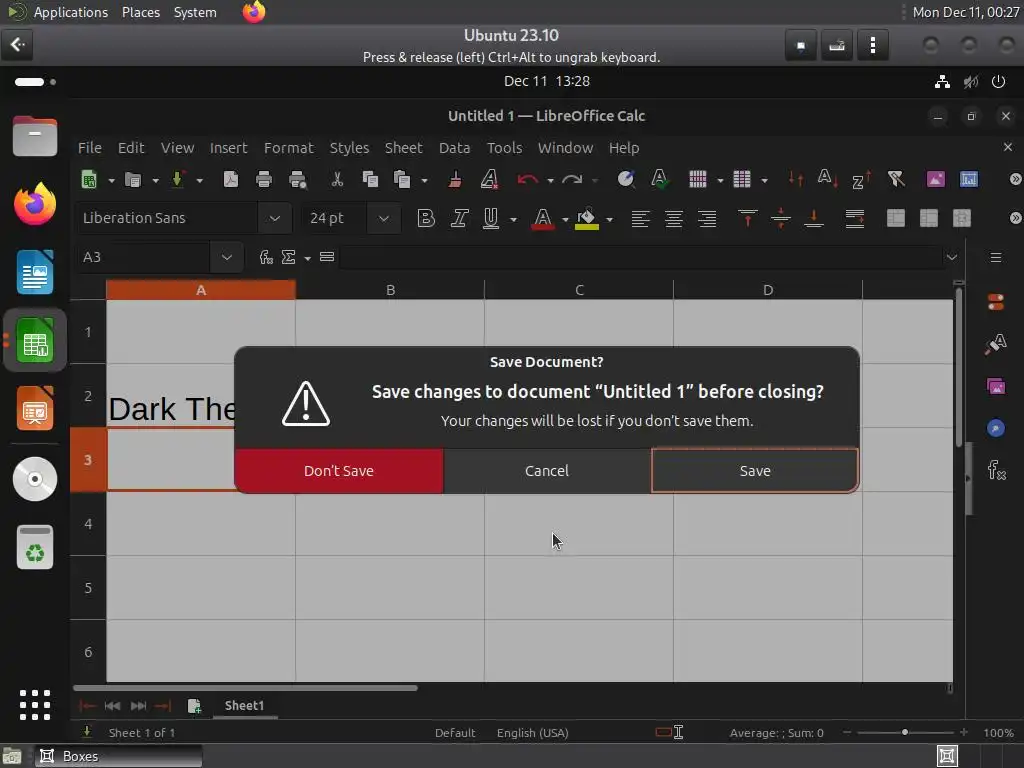Open the Edit menu
This screenshot has height=768, width=1024.
coord(131,148)
